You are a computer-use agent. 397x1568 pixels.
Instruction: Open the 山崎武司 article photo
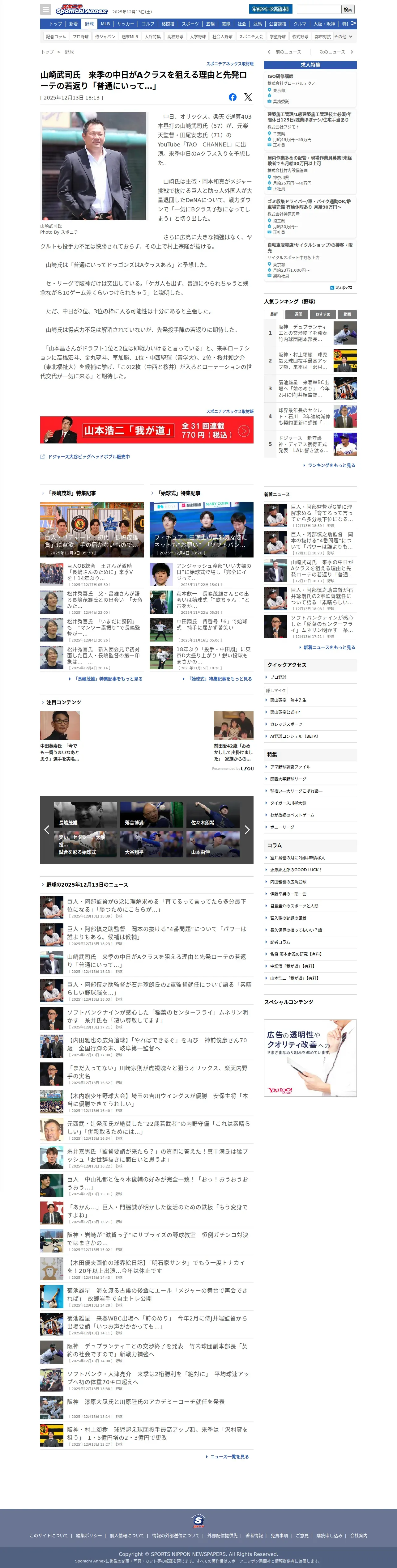[x=94, y=166]
